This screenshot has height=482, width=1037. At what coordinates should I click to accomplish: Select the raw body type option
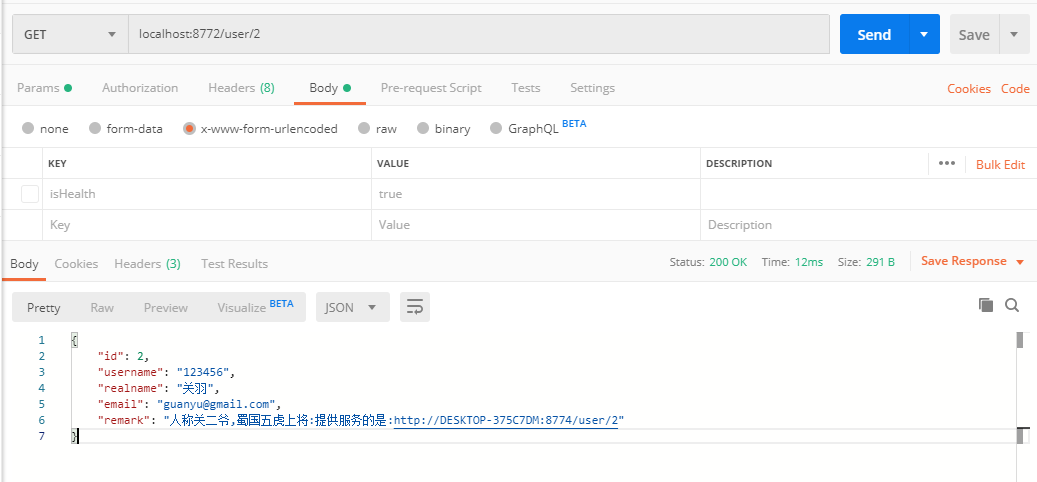tap(364, 128)
